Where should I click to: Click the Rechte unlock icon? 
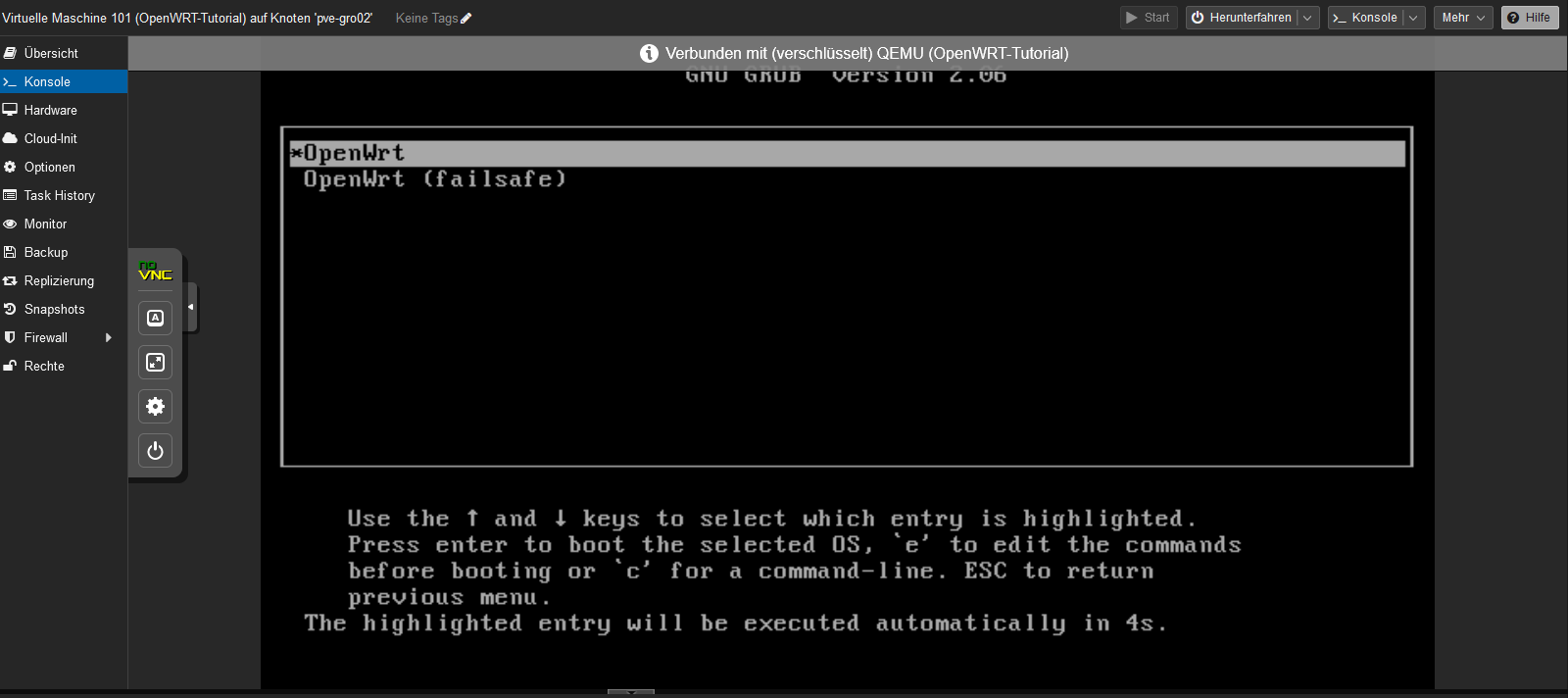(x=10, y=366)
